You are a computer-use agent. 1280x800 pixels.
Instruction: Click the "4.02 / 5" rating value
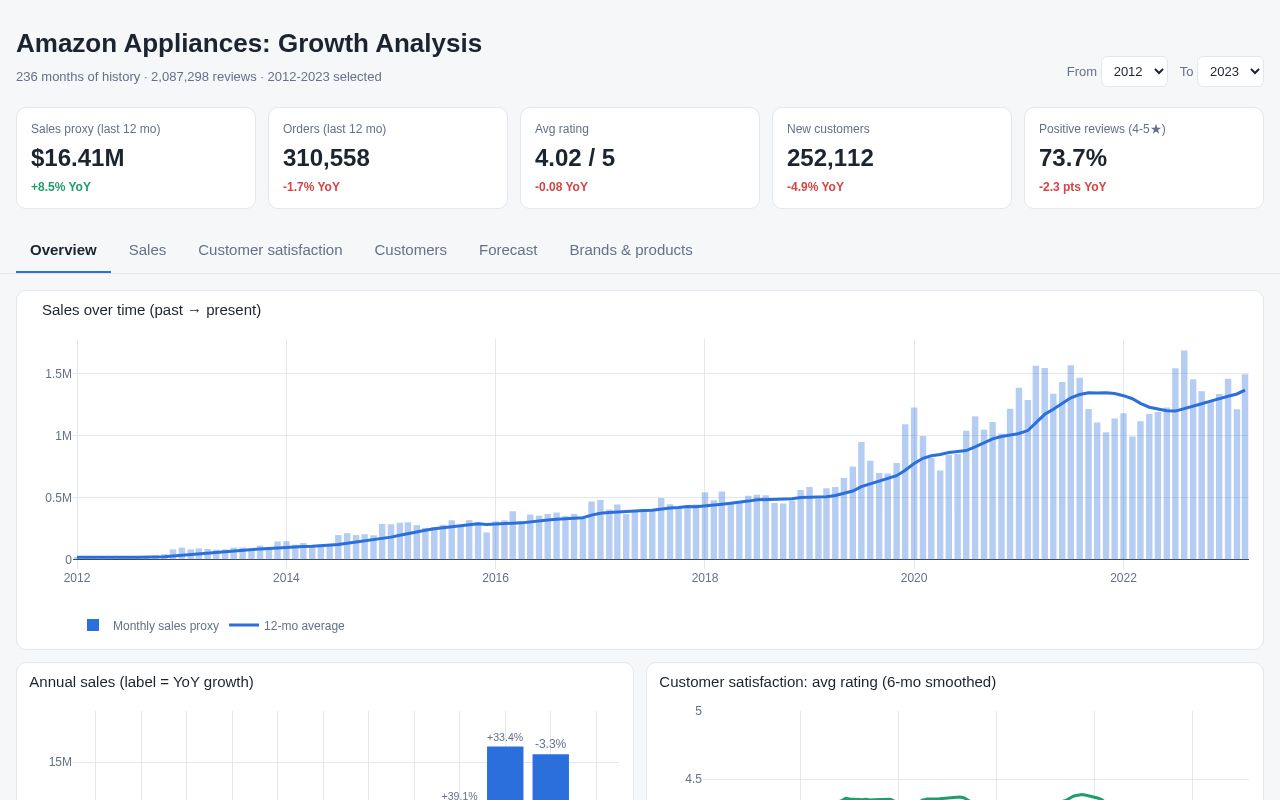[x=575, y=158]
